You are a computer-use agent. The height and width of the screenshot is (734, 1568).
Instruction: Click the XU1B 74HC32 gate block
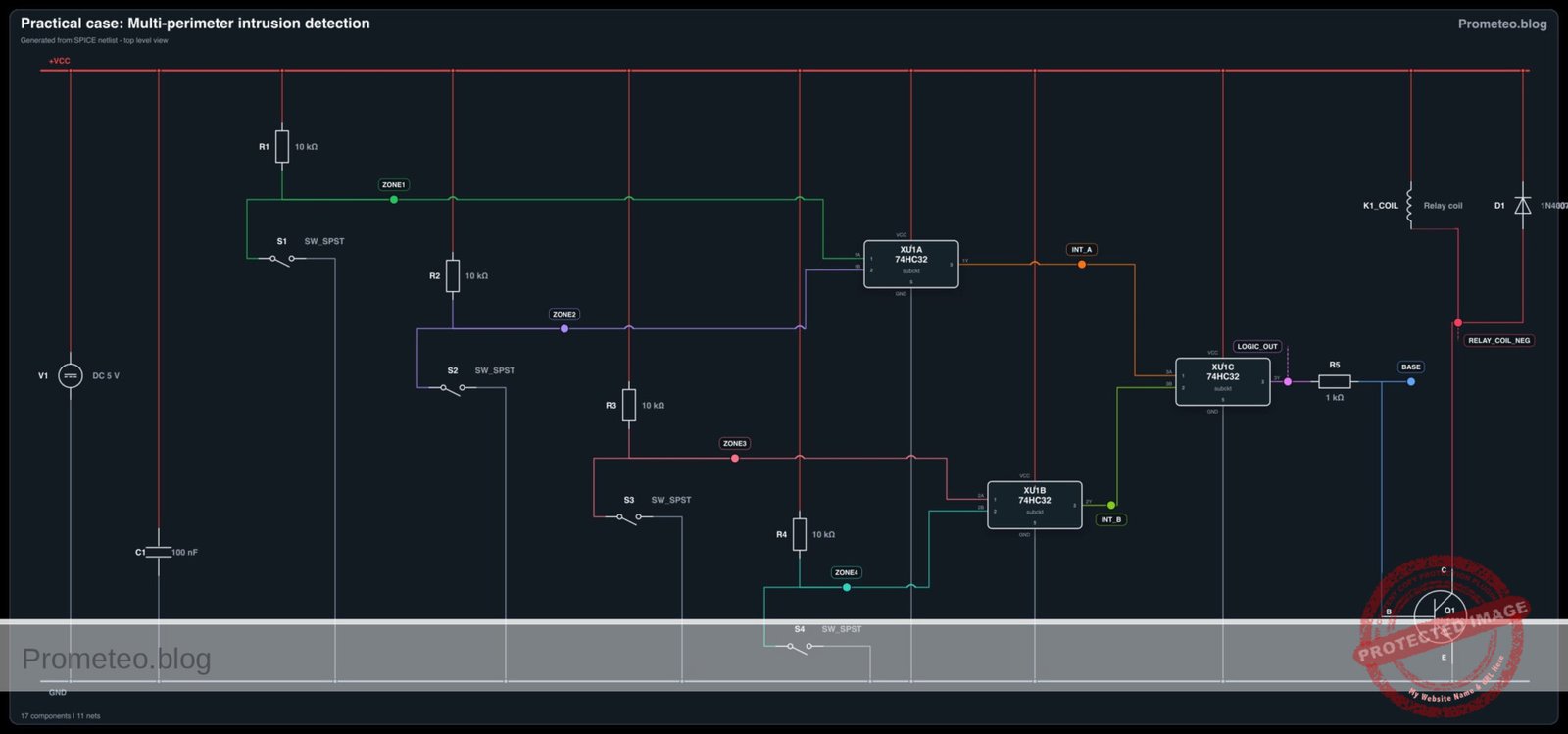click(x=1035, y=505)
